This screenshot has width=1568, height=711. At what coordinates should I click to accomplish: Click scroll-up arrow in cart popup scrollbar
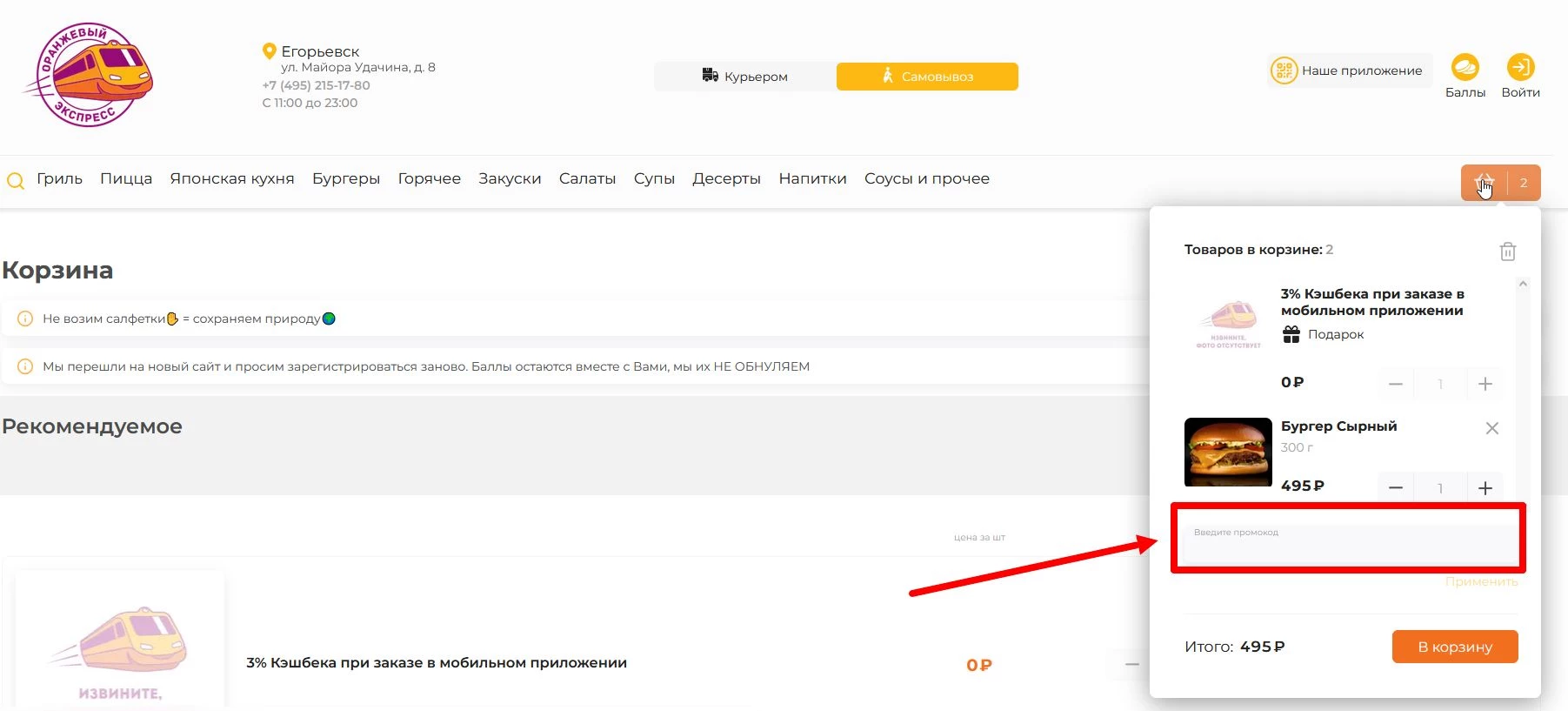pos(1523,285)
